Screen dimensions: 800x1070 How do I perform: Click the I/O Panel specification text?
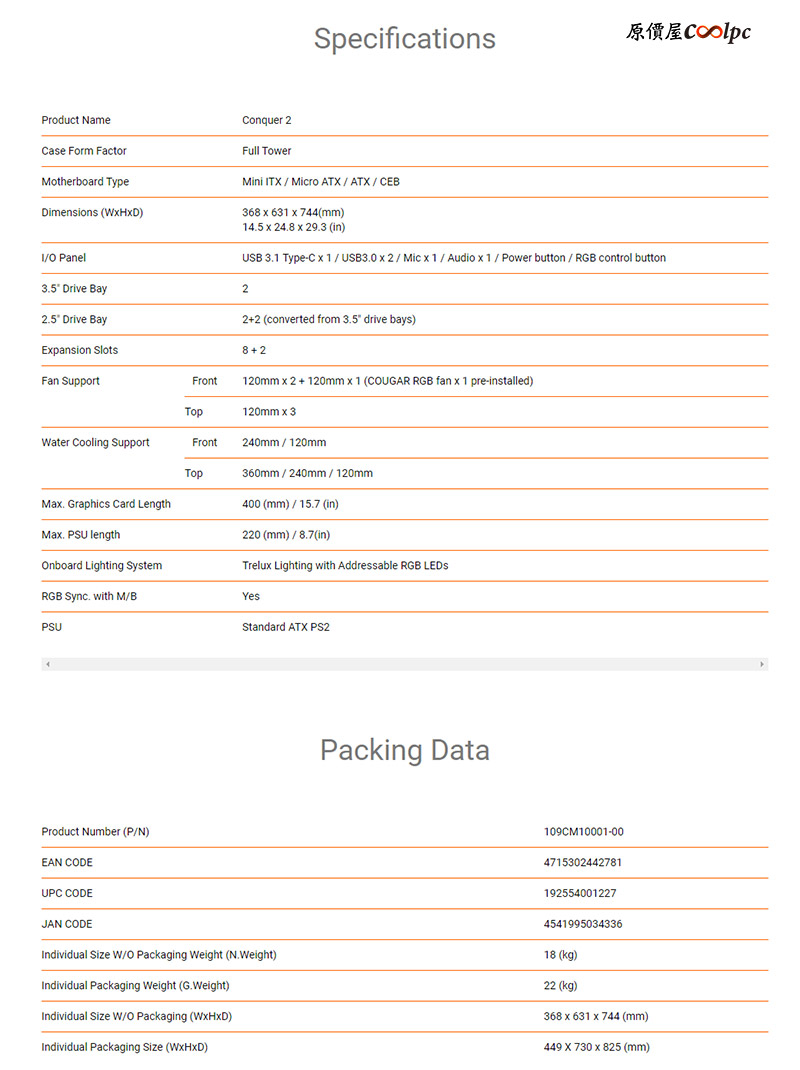pyautogui.click(x=454, y=258)
